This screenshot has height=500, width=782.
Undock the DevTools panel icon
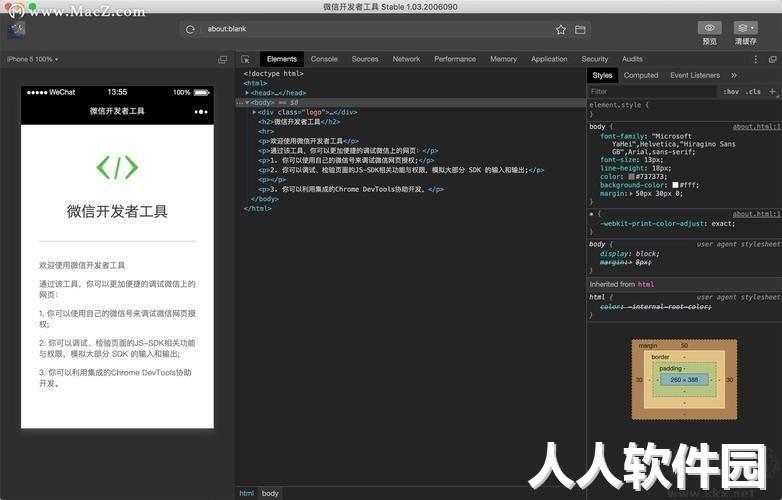[x=773, y=59]
